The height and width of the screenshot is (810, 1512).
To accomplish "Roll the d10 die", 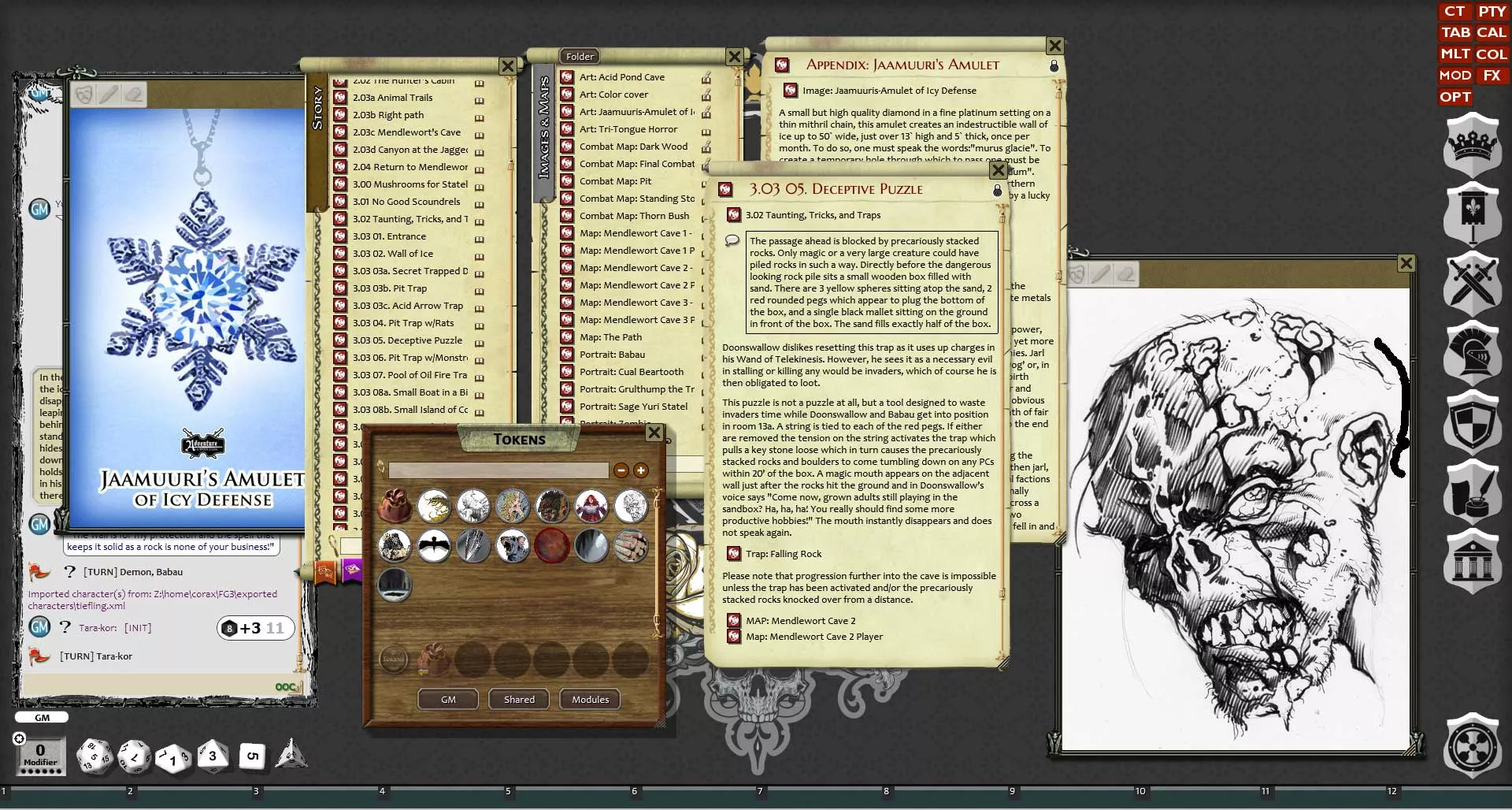I will coord(173,759).
